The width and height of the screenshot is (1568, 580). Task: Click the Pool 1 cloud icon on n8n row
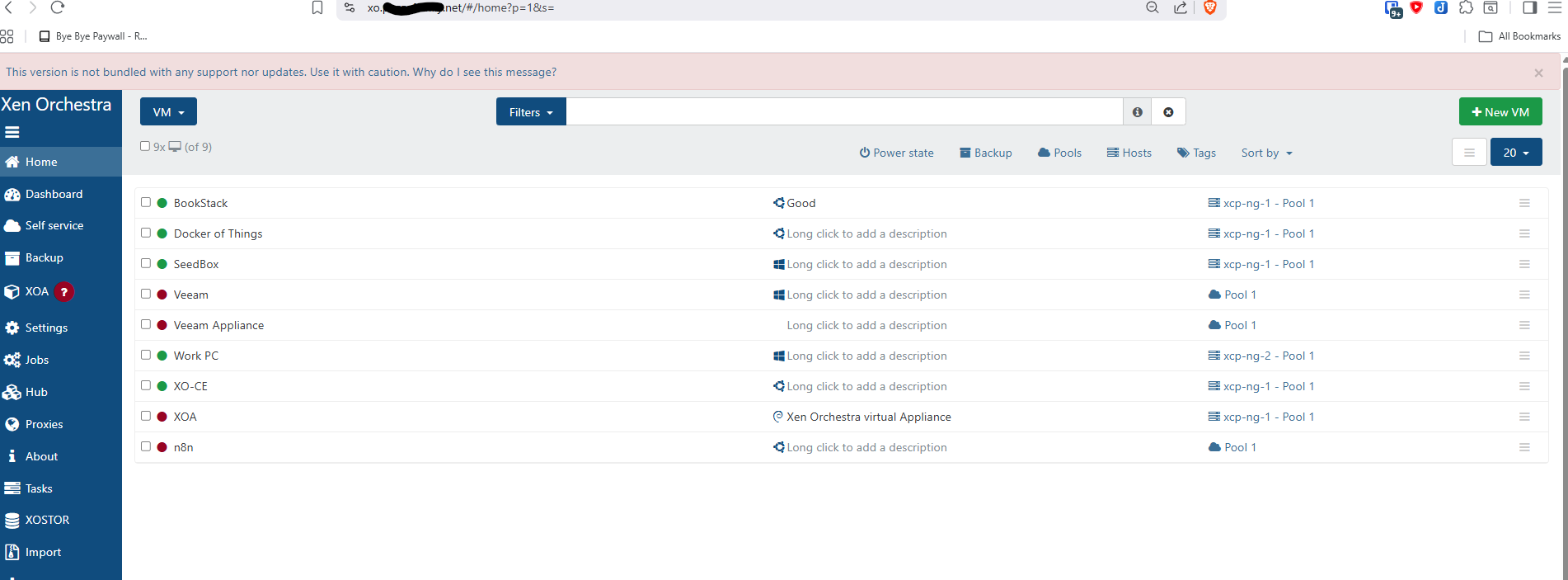point(1214,447)
